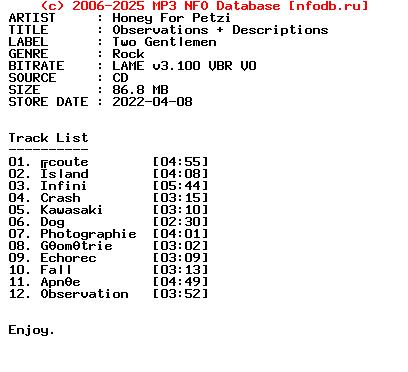Select label value 'Two Gentlemen'
408x372 pixels.
tap(165, 42)
